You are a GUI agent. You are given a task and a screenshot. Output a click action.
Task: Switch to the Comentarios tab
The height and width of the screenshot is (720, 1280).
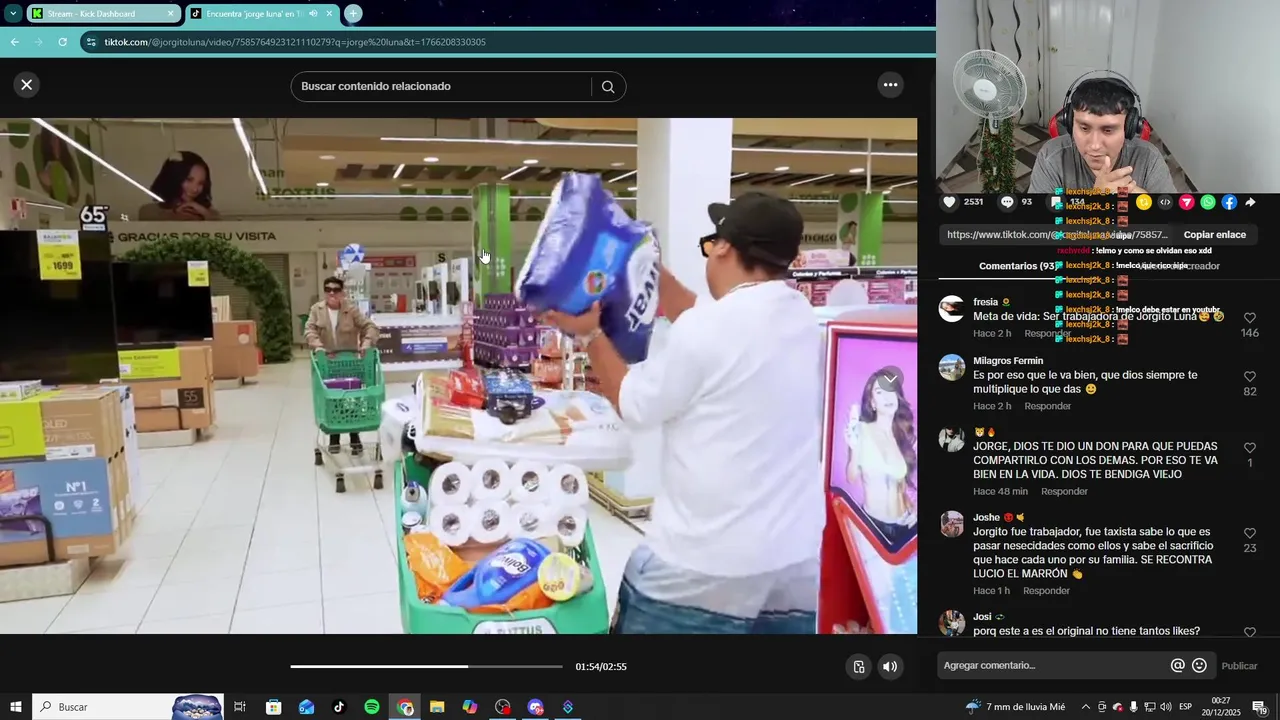click(1018, 266)
